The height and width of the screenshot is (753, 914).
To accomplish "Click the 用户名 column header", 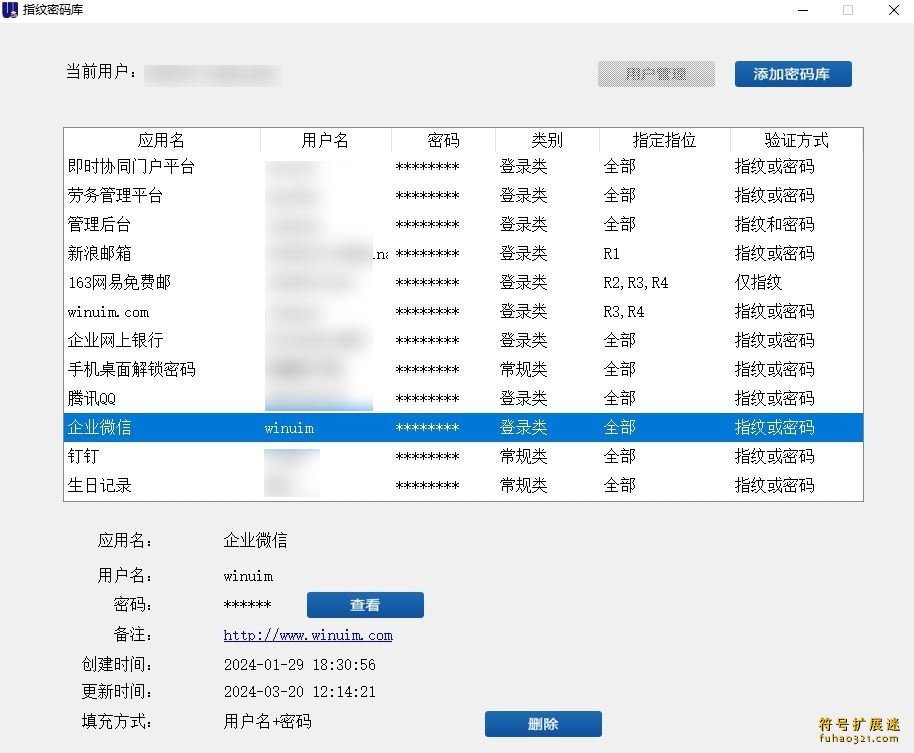I will tap(325, 141).
